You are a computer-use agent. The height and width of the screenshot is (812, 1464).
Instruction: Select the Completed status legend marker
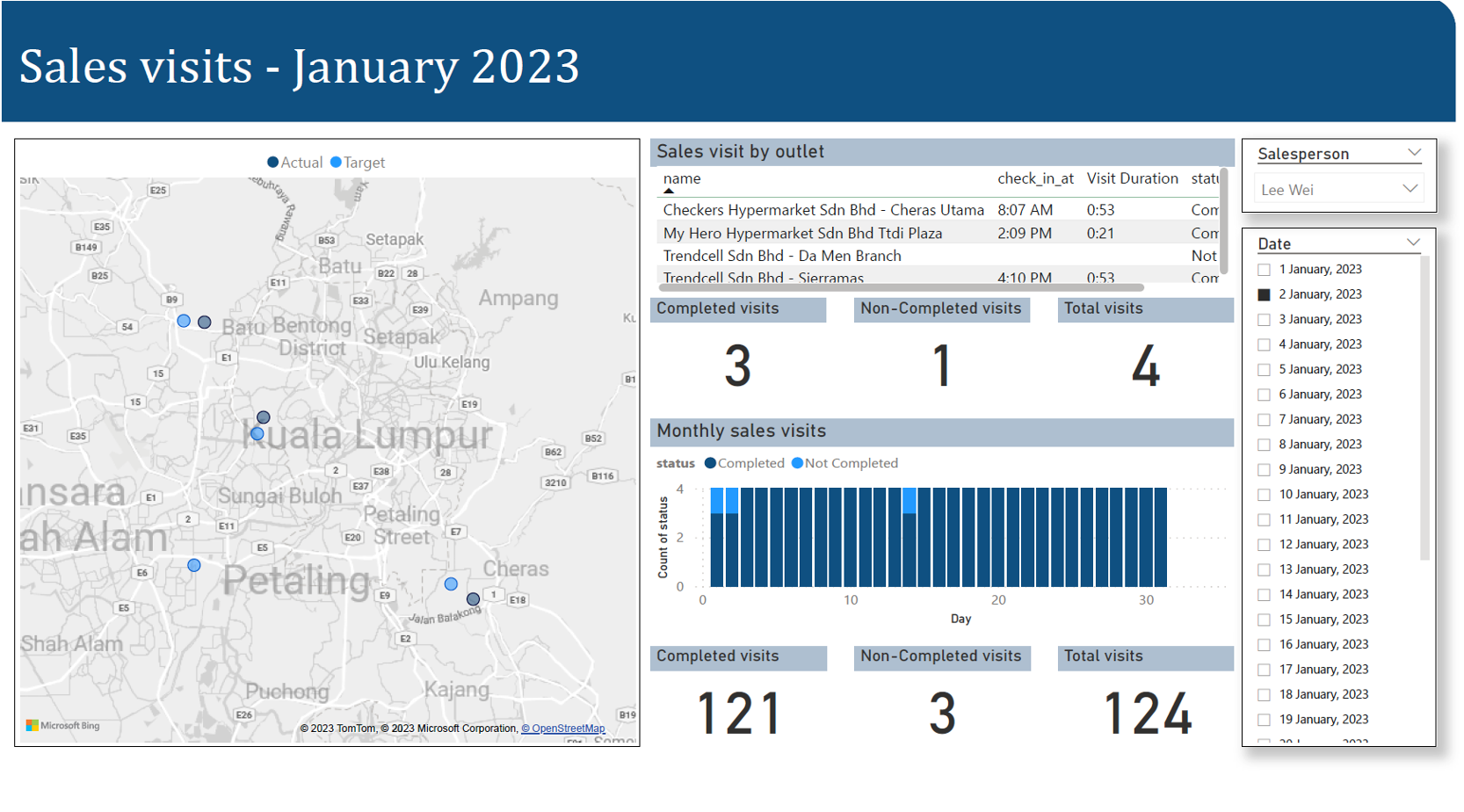710,463
